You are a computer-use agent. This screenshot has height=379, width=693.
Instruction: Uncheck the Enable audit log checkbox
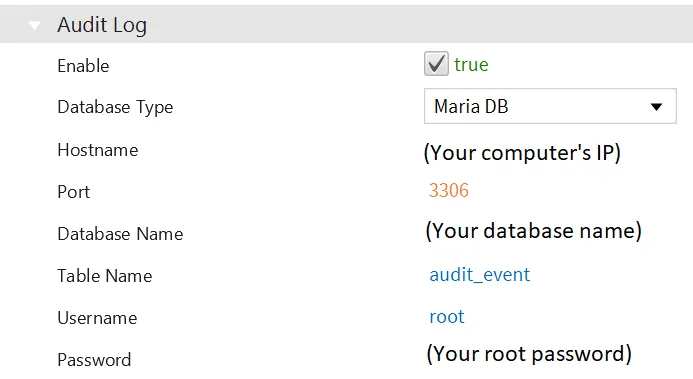coord(436,64)
